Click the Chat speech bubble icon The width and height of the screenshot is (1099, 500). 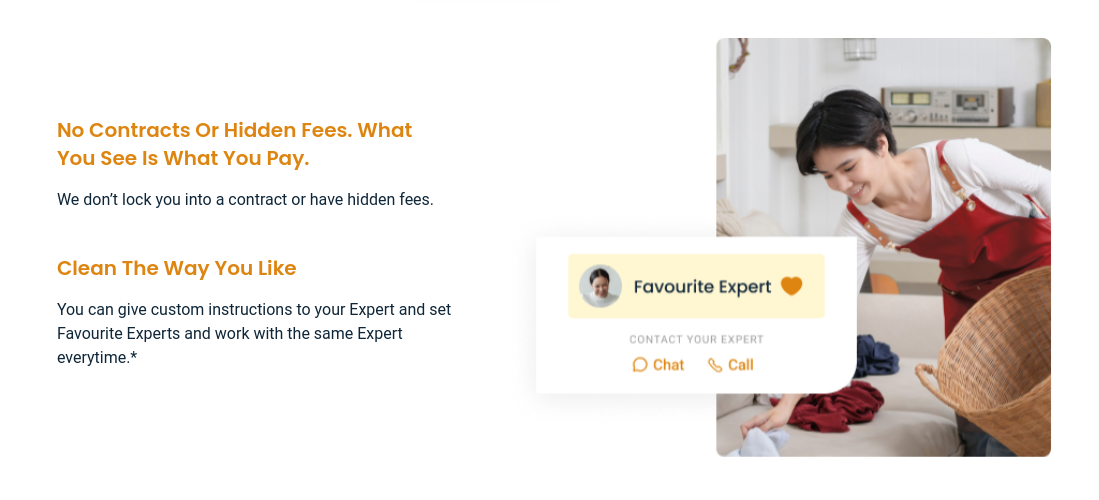coord(640,365)
